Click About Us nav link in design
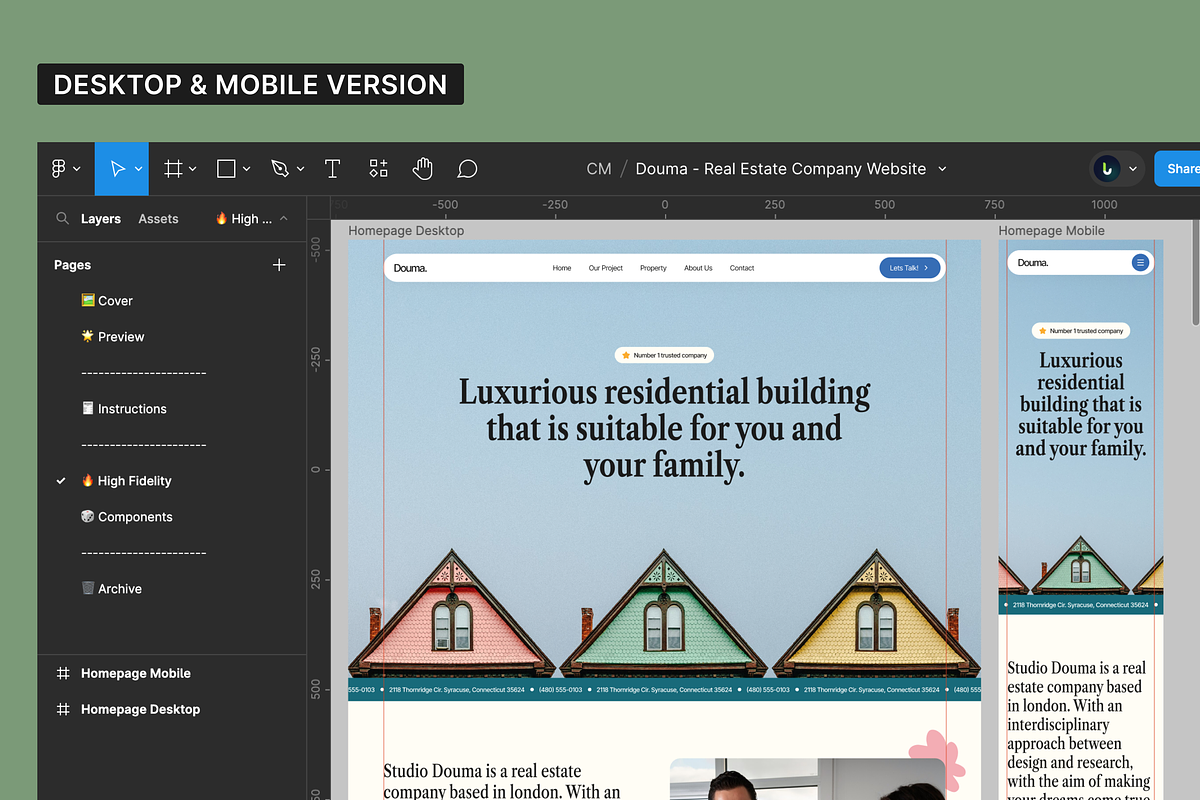The height and width of the screenshot is (800, 1200). coord(698,268)
